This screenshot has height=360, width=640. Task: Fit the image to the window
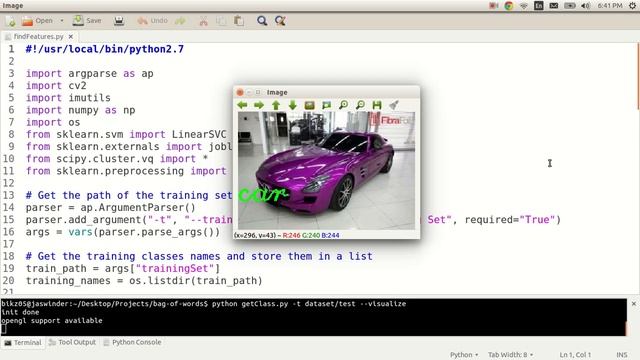326,105
